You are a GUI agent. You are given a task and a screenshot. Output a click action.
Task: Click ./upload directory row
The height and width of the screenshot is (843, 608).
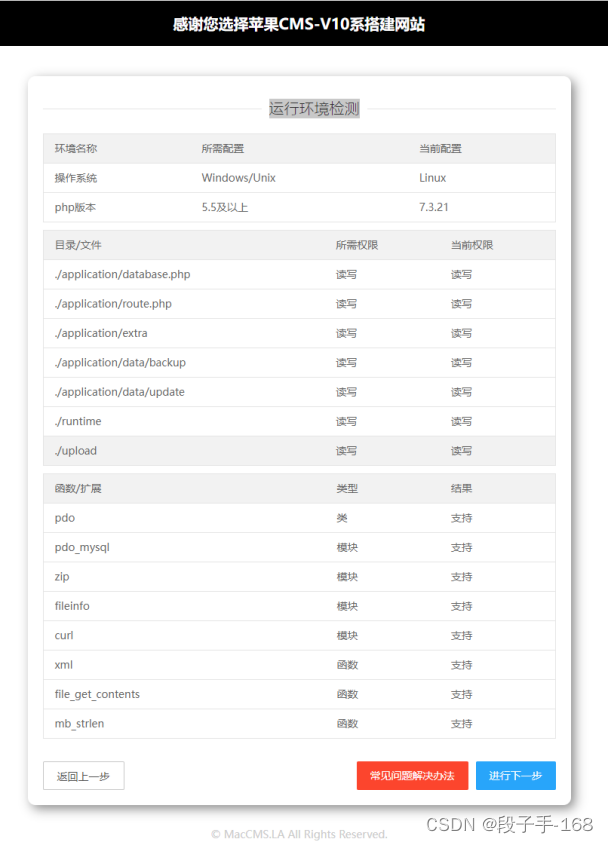pyautogui.click(x=299, y=451)
